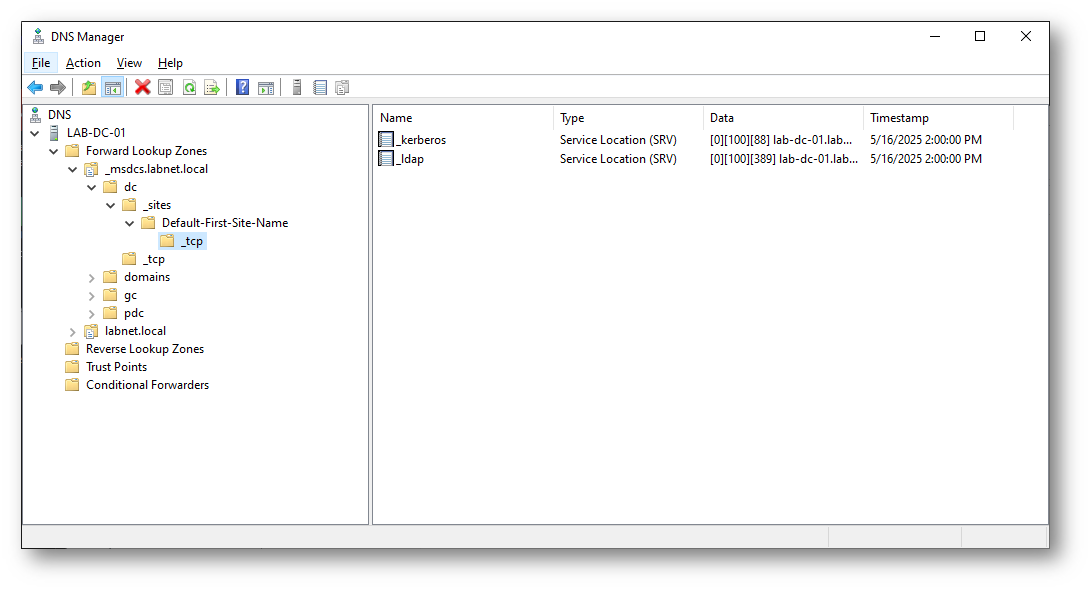Go up one level using the folder arrow icon
The image size is (1092, 591).
tap(89, 88)
